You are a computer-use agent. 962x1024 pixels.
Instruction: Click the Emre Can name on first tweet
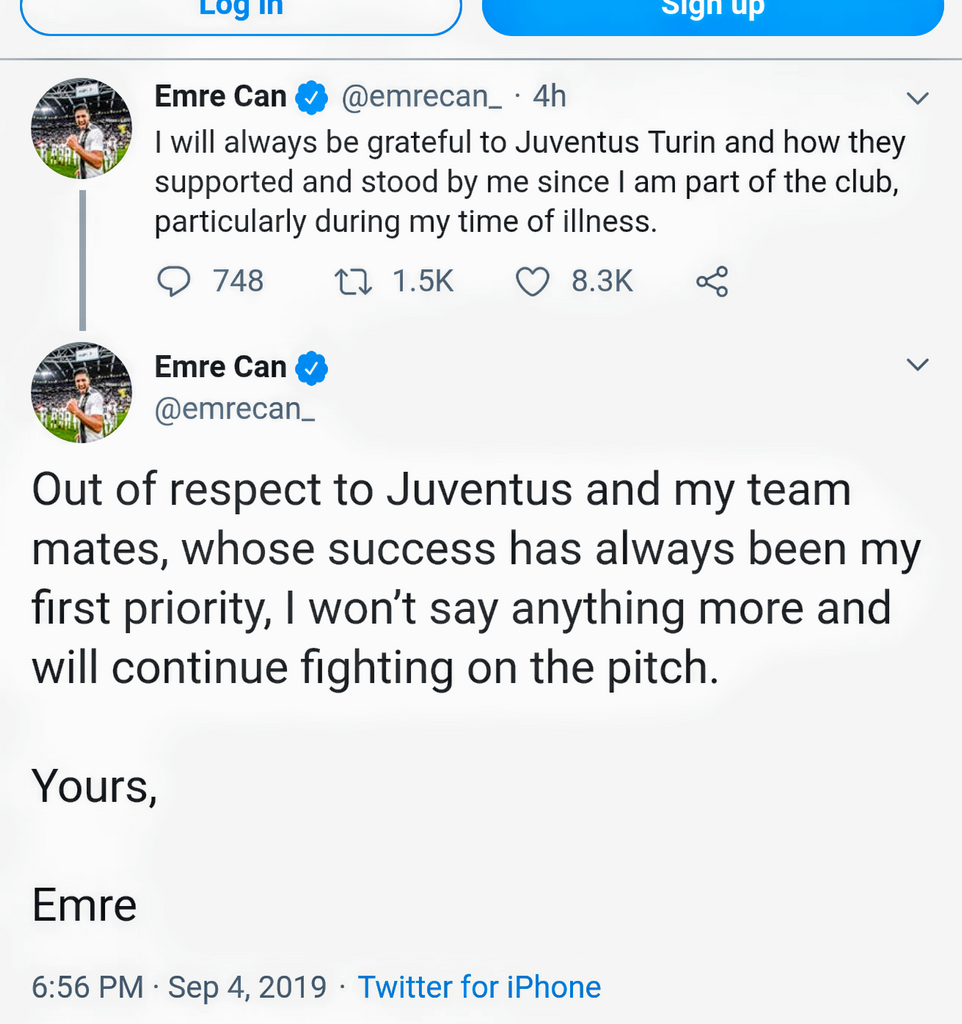221,97
